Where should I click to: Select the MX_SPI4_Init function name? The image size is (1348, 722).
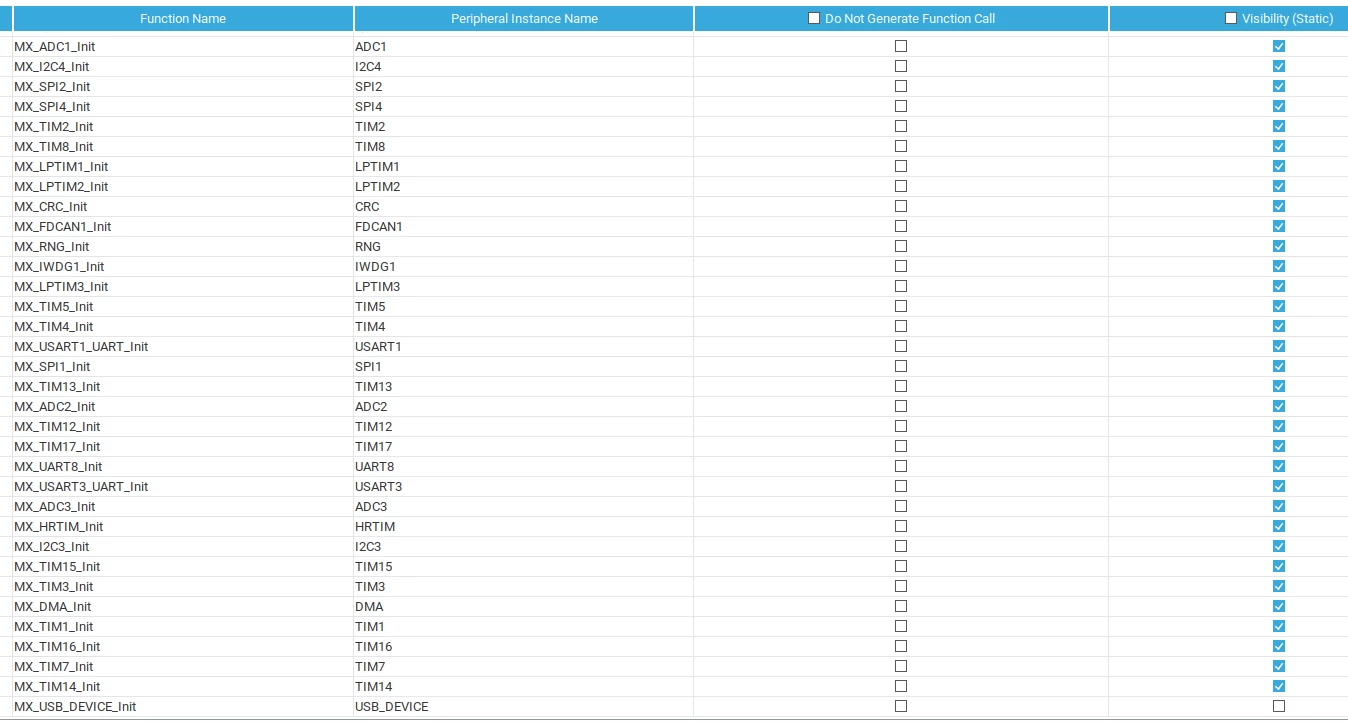pyautogui.click(x=52, y=106)
